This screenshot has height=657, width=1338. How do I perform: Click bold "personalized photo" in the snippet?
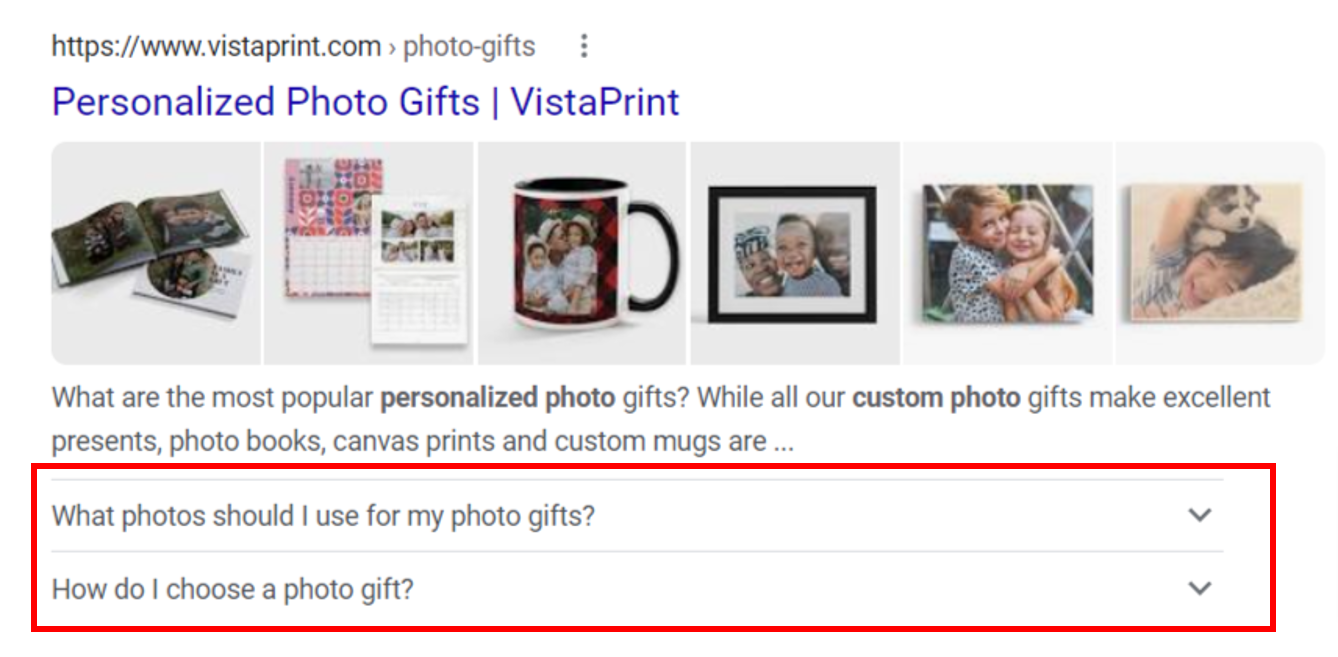(x=497, y=398)
